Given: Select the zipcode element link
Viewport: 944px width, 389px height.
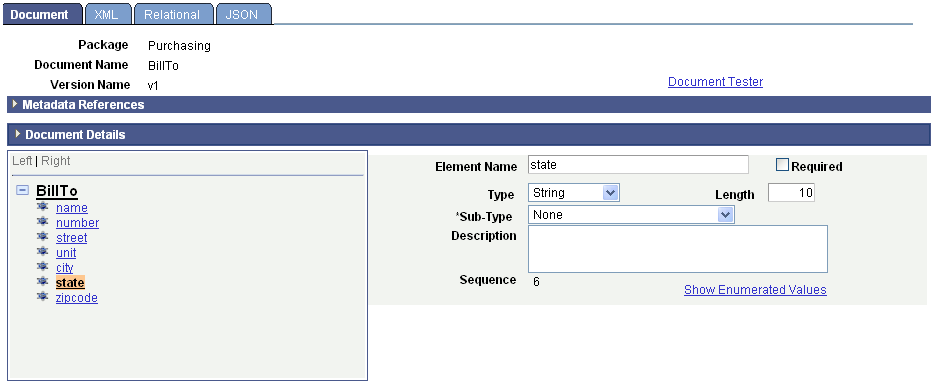Looking at the screenshot, I should coord(76,297).
